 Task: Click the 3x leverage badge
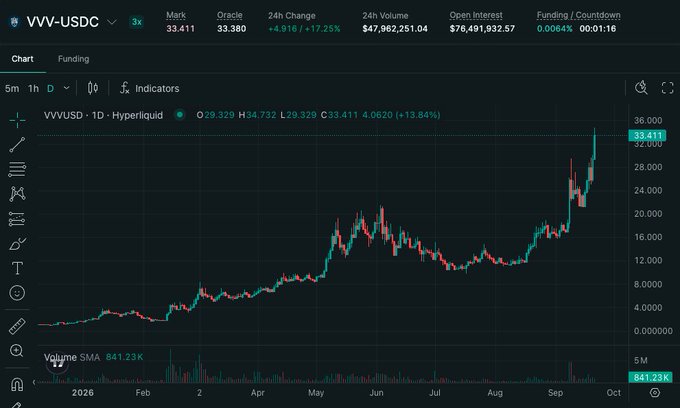coord(137,22)
